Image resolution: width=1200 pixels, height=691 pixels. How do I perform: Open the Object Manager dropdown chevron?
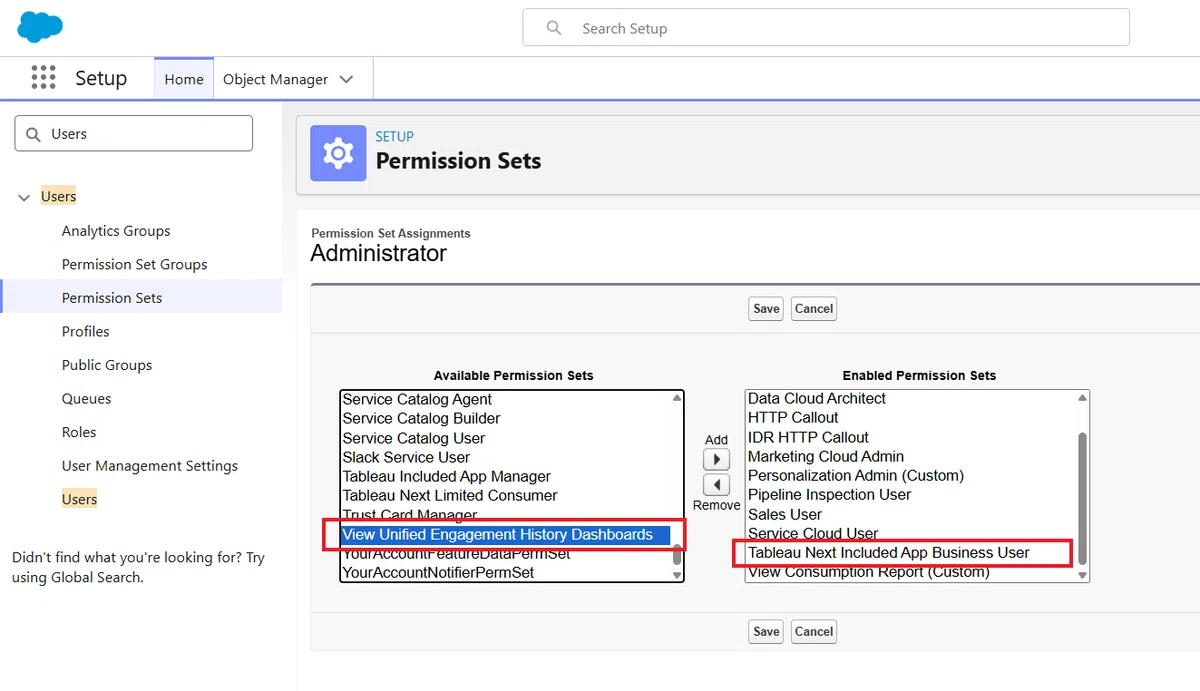pyautogui.click(x=347, y=79)
